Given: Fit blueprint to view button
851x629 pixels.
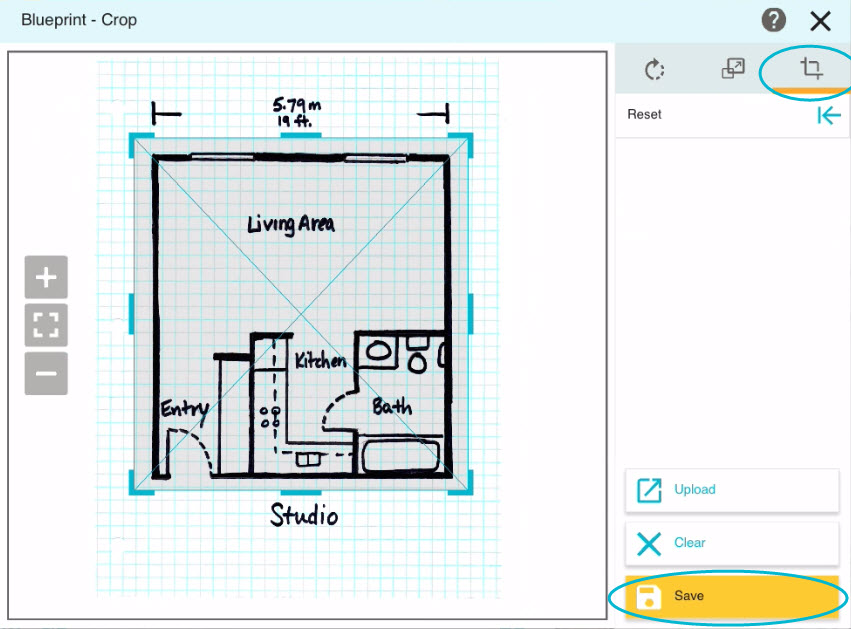Looking at the screenshot, I should [46, 325].
